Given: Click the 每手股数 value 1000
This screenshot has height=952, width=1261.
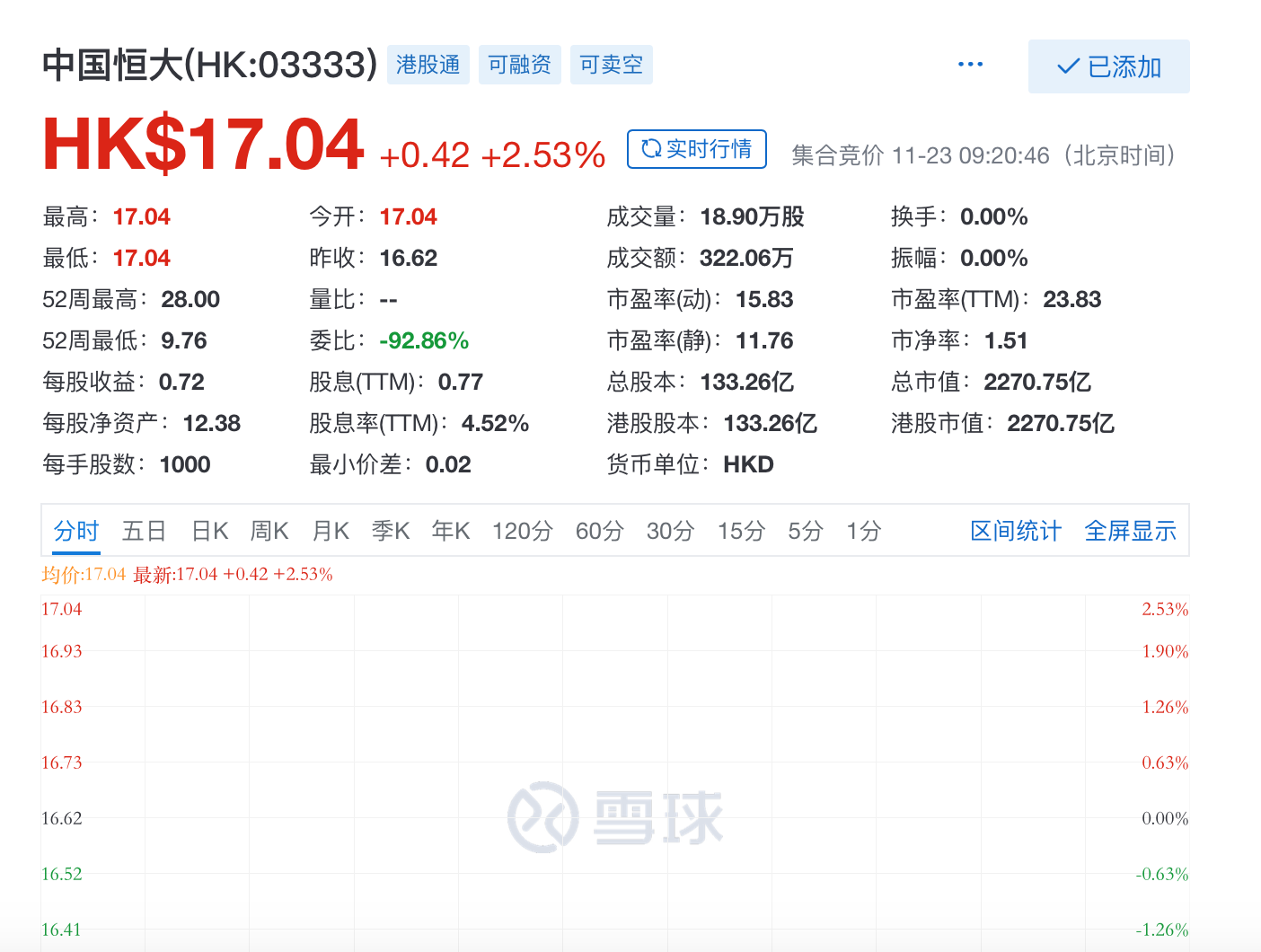Looking at the screenshot, I should pyautogui.click(x=185, y=464).
